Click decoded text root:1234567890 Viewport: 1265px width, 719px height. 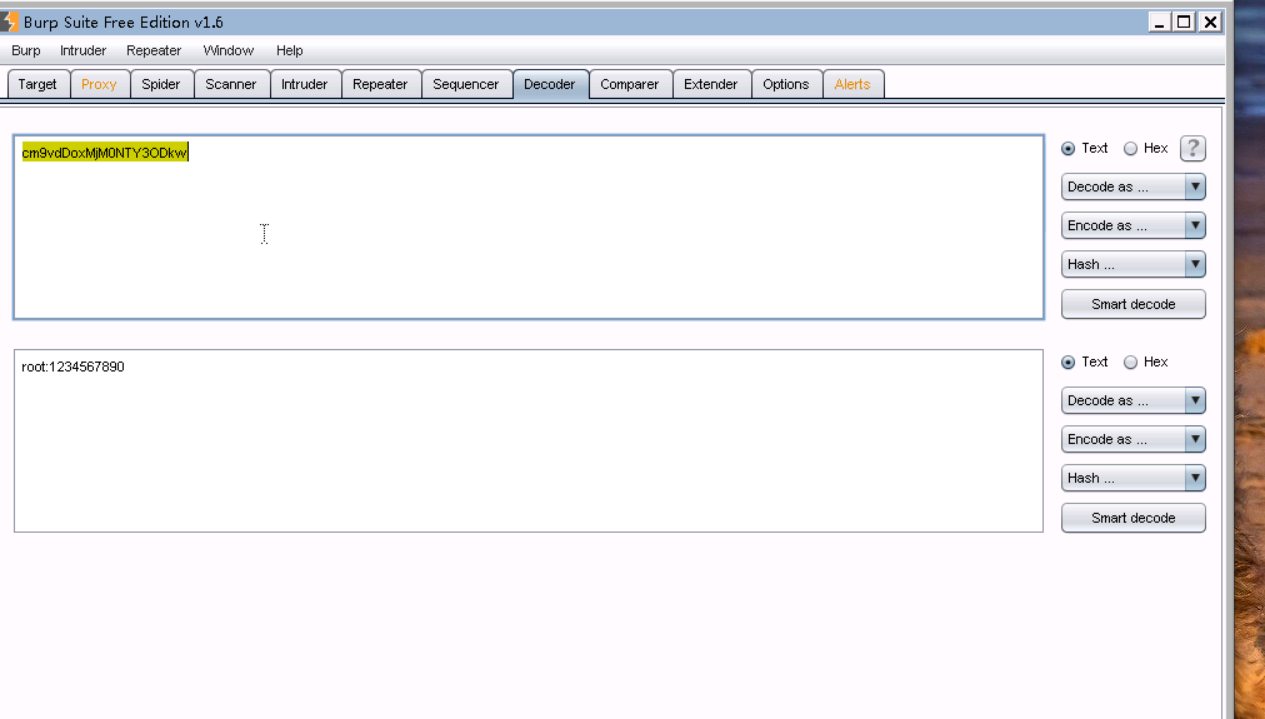pos(73,367)
